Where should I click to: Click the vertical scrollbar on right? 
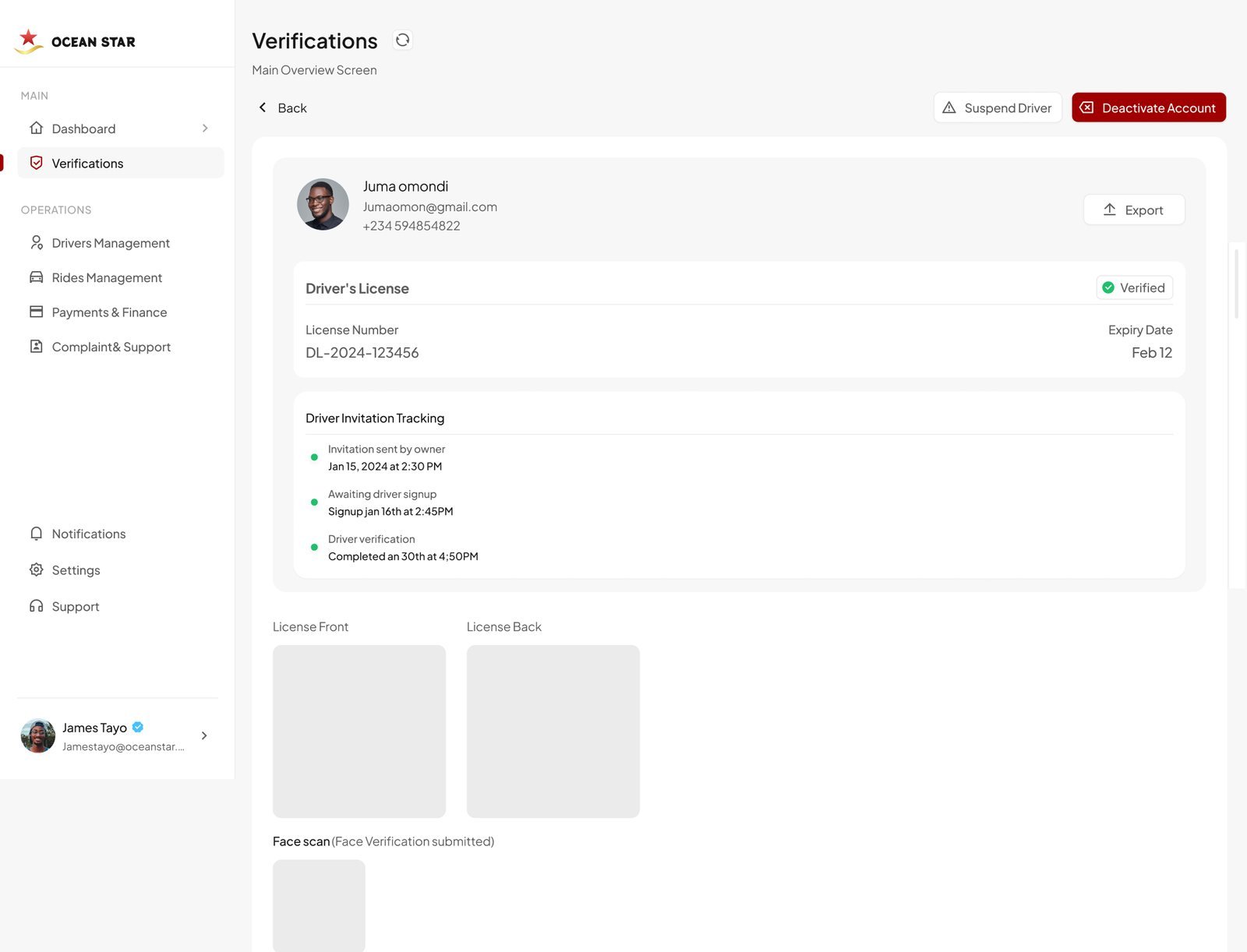click(1236, 284)
